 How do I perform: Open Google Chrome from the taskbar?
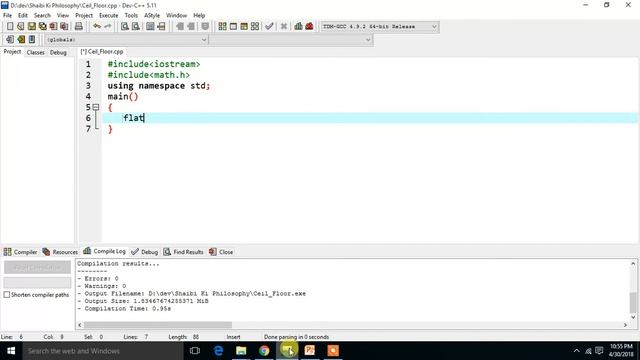[x=264, y=351]
